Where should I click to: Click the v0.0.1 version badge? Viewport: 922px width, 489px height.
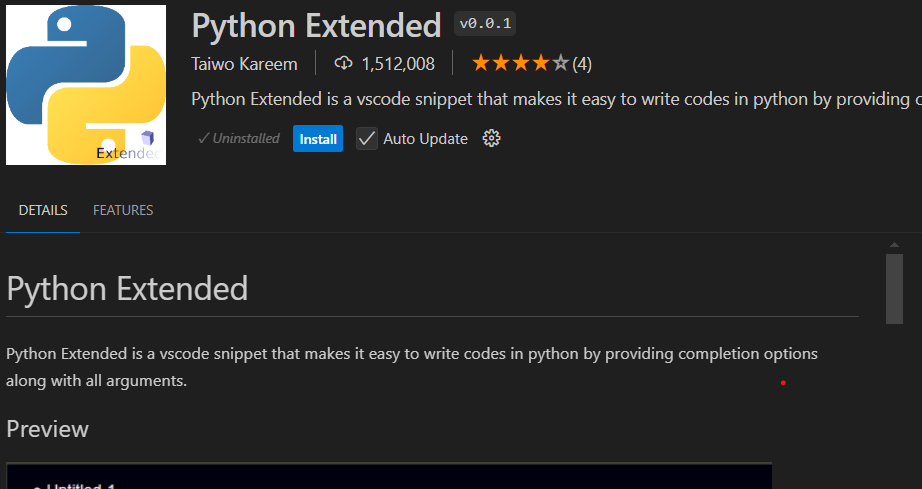[485, 24]
